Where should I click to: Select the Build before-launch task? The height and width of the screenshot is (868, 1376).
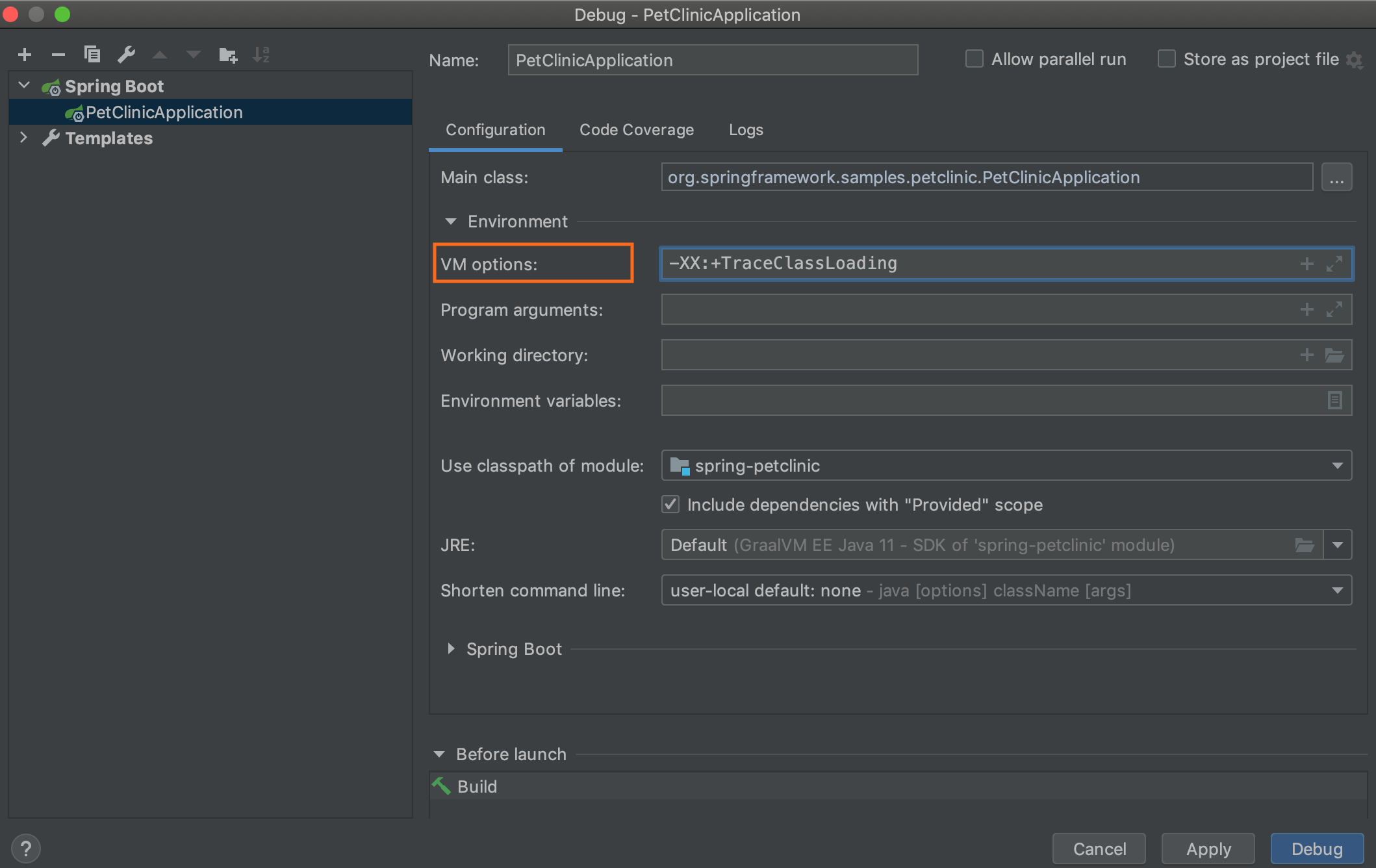click(898, 786)
